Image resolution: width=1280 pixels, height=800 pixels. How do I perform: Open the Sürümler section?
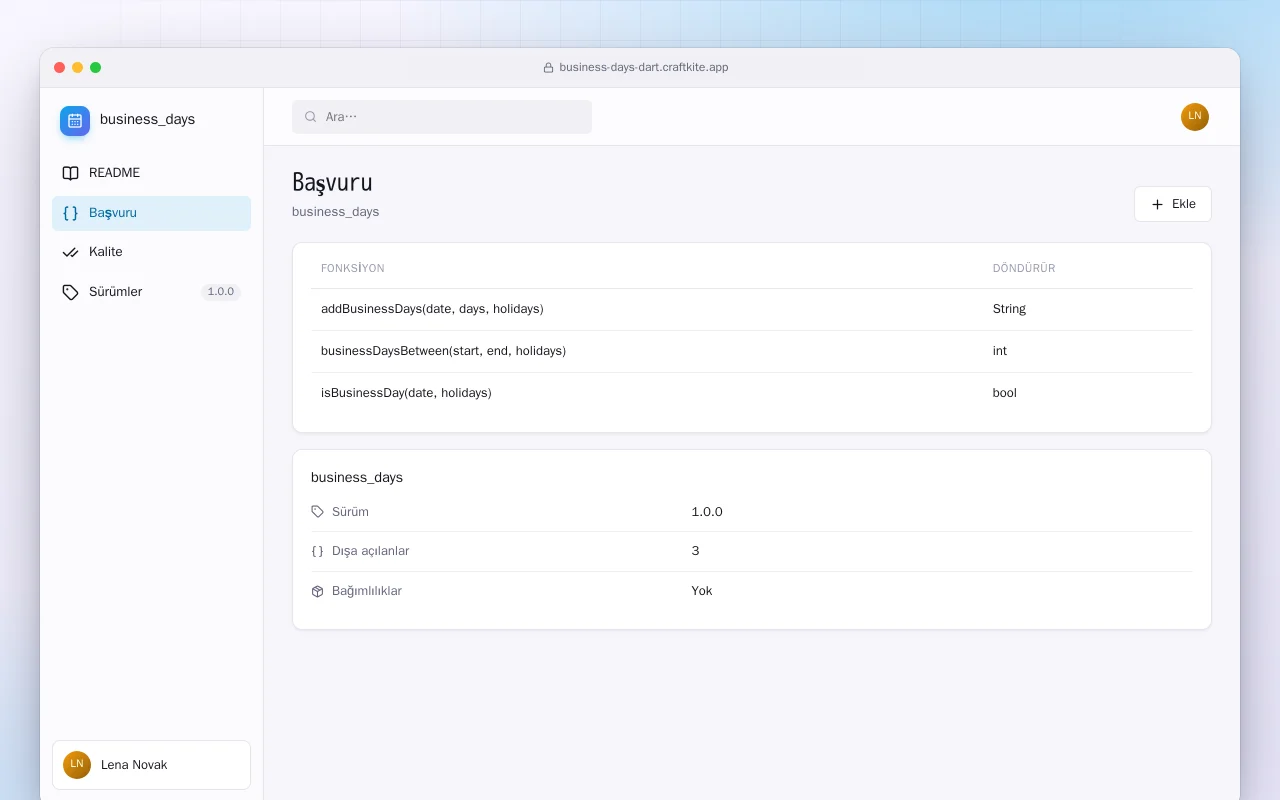(x=151, y=292)
